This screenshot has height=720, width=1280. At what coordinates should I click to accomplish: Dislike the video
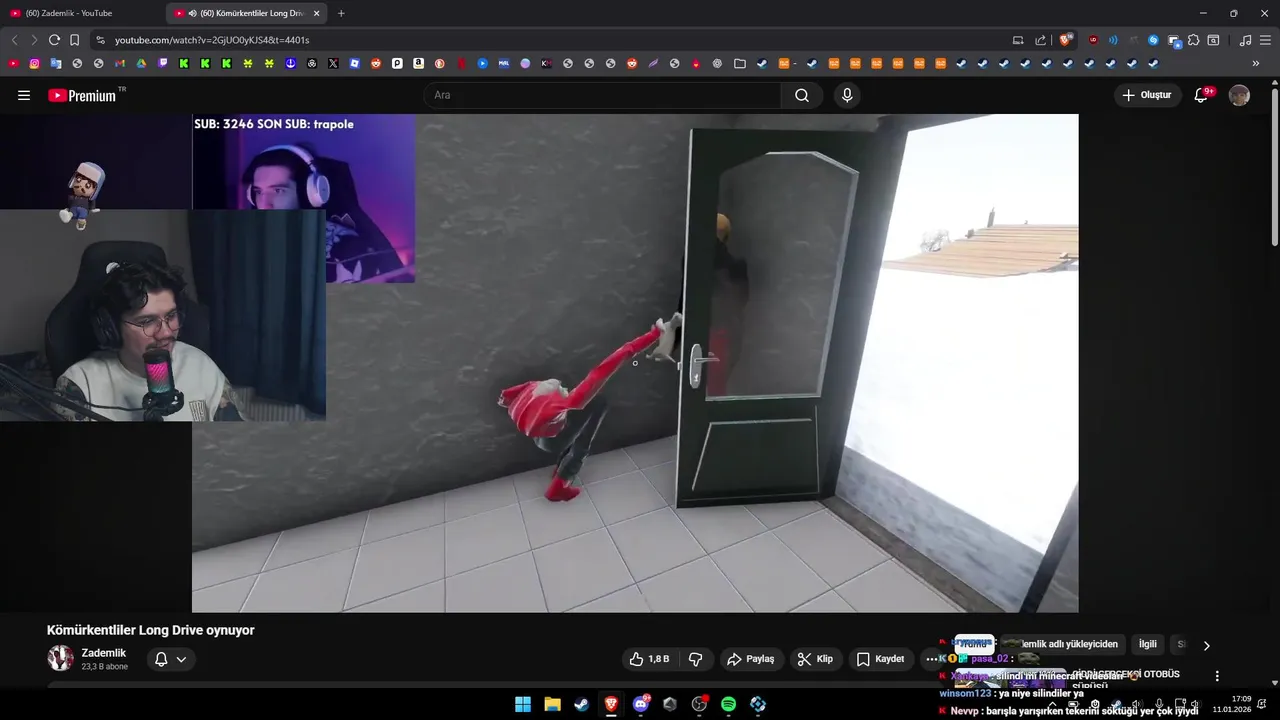(695, 659)
